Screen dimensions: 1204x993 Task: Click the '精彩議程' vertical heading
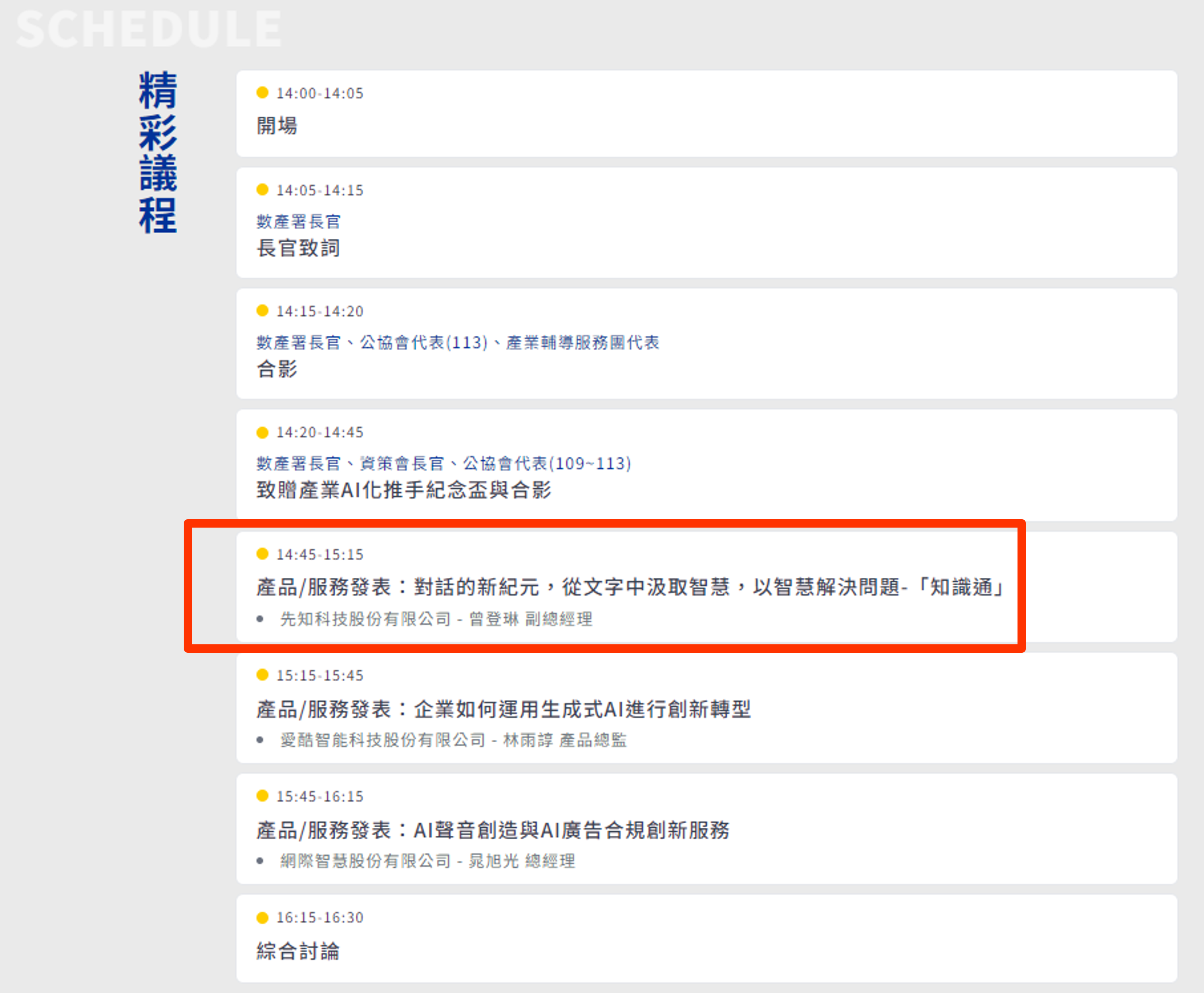[158, 152]
